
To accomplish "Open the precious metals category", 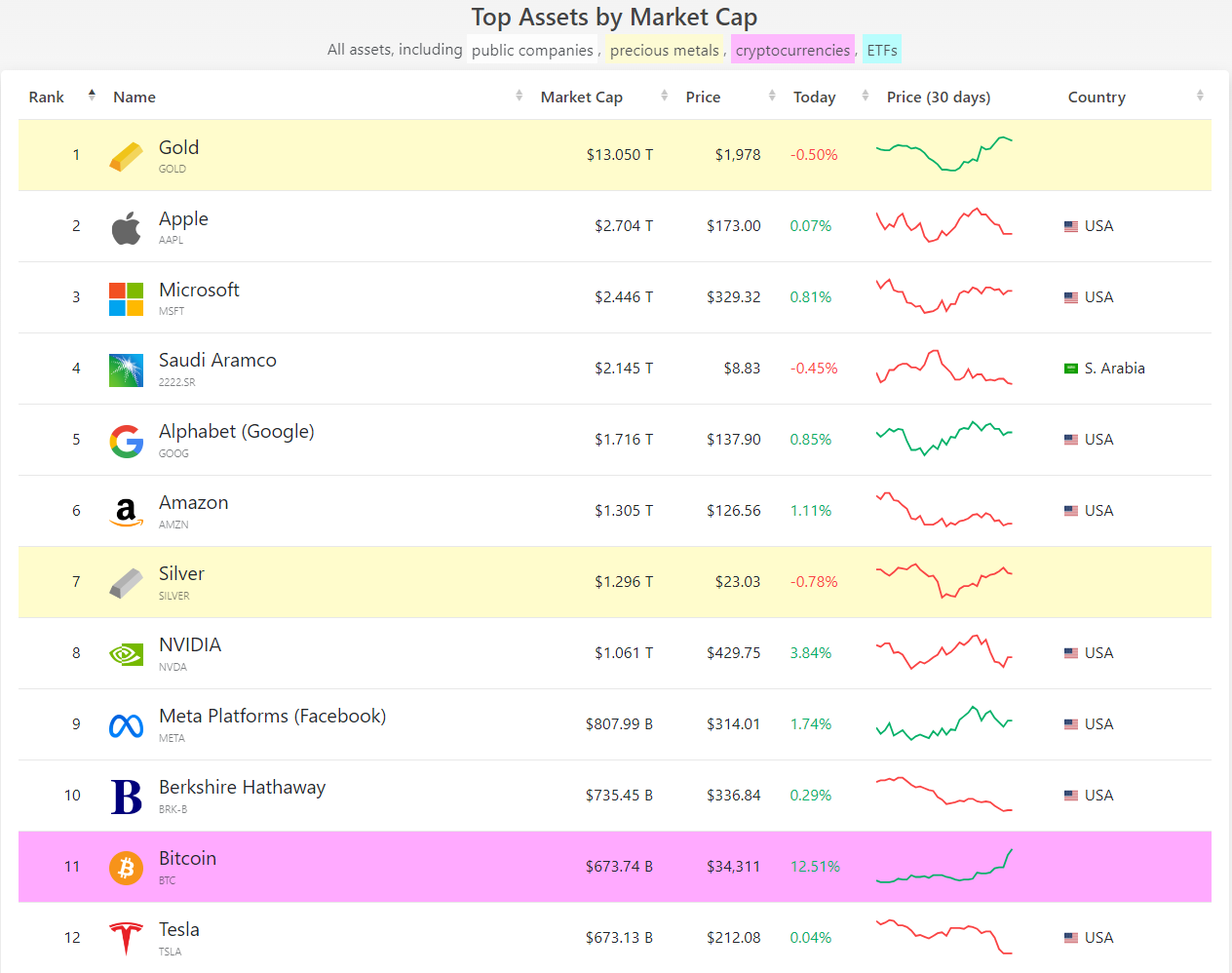I will click(x=665, y=51).
